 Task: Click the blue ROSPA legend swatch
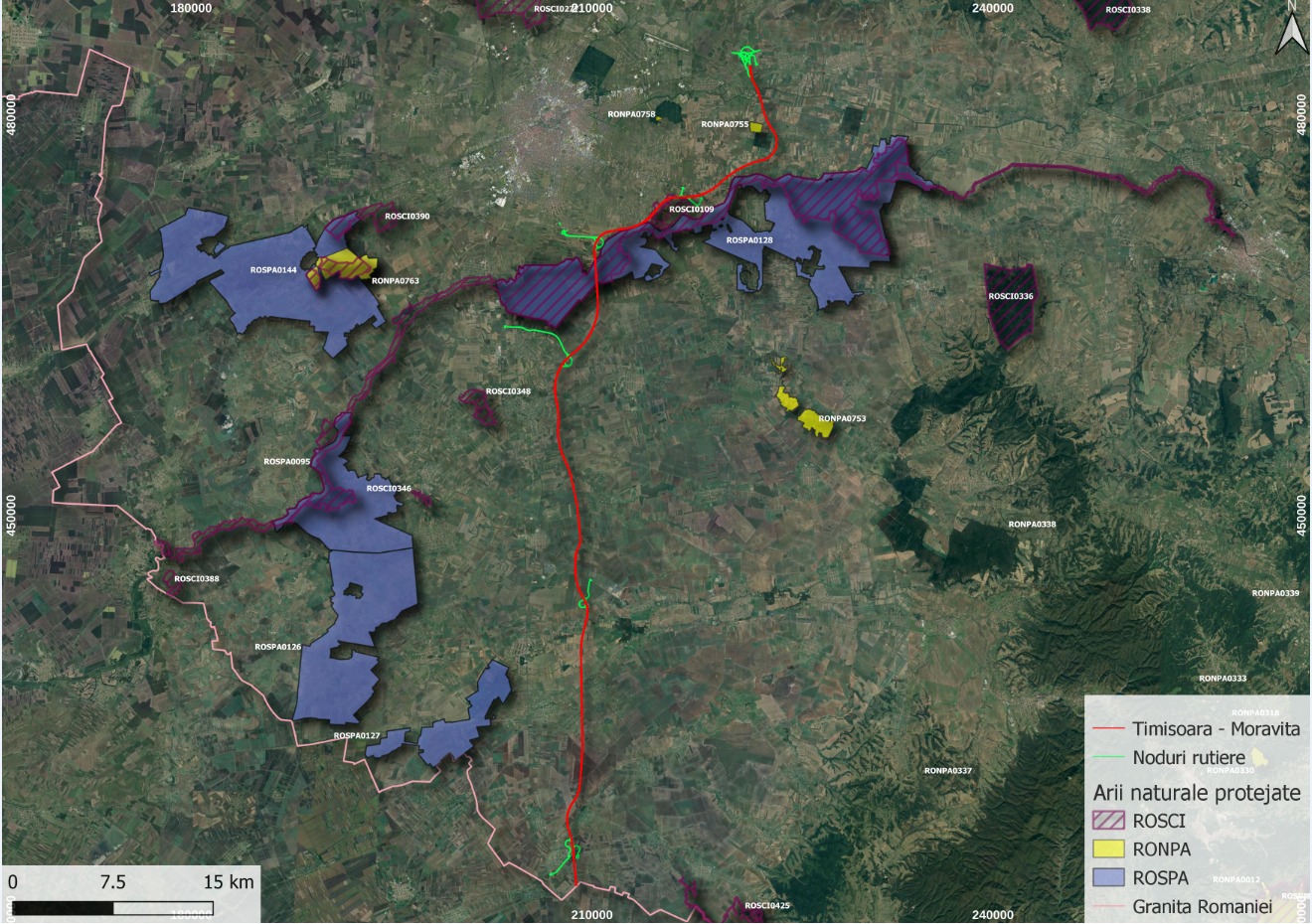pos(1108,878)
